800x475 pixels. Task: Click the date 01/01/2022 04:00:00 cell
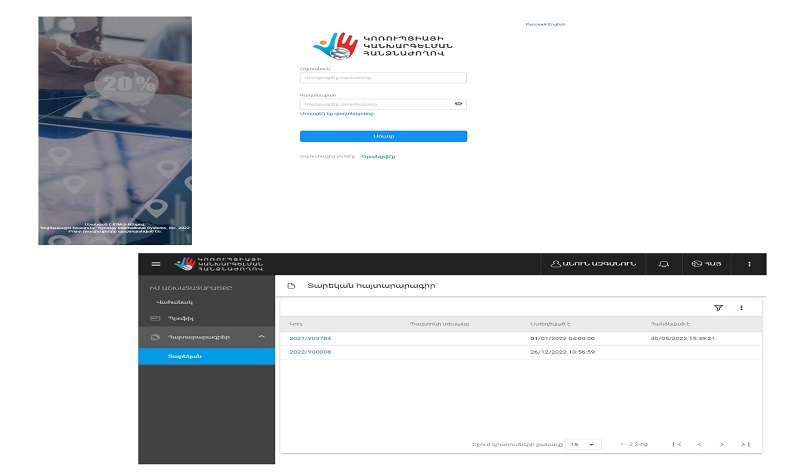[562, 338]
